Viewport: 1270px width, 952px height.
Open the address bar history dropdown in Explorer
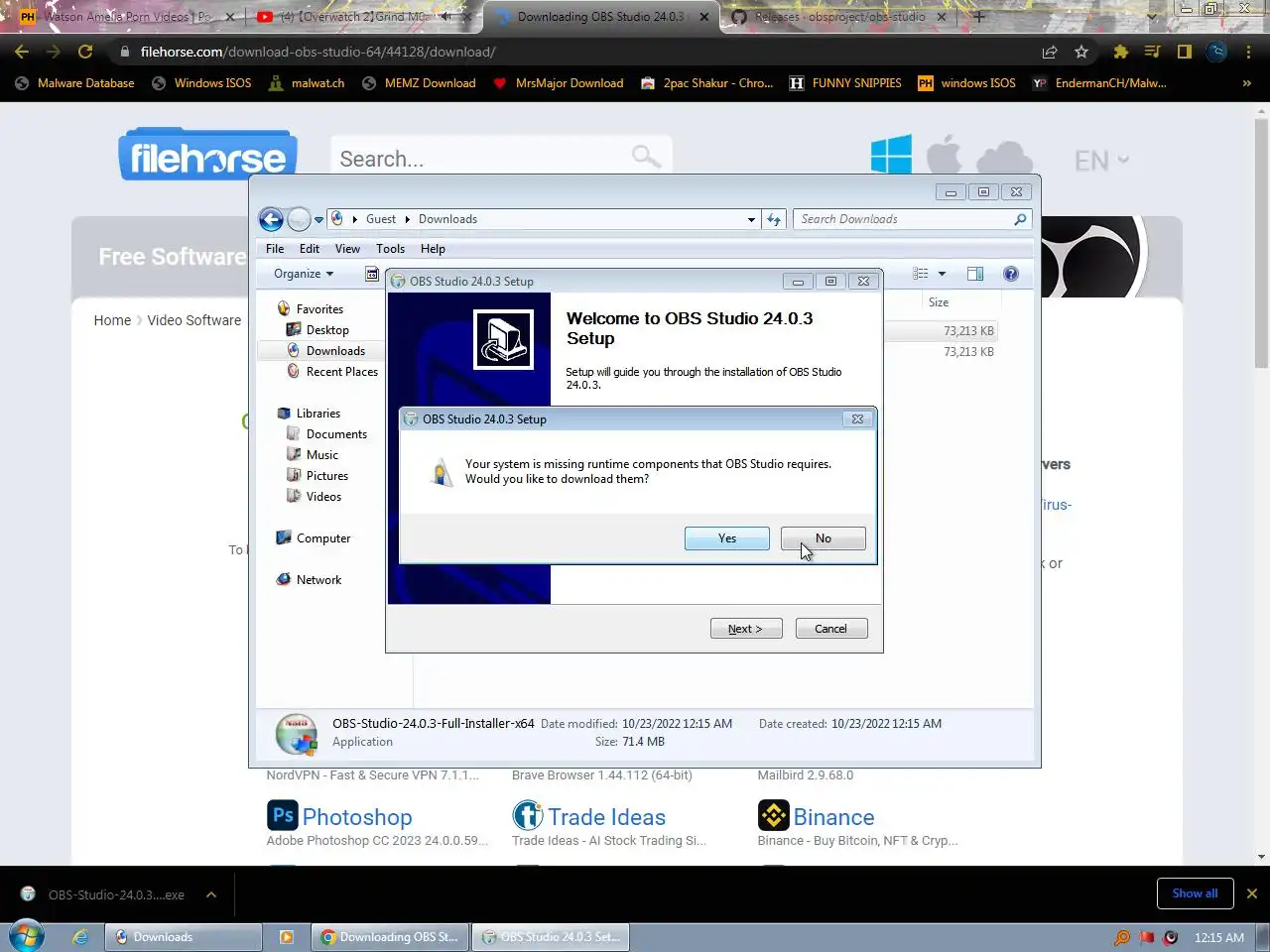click(751, 220)
